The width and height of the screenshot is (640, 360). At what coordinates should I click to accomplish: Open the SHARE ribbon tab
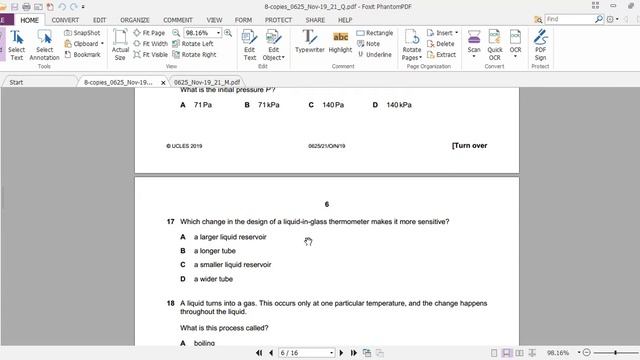click(316, 20)
